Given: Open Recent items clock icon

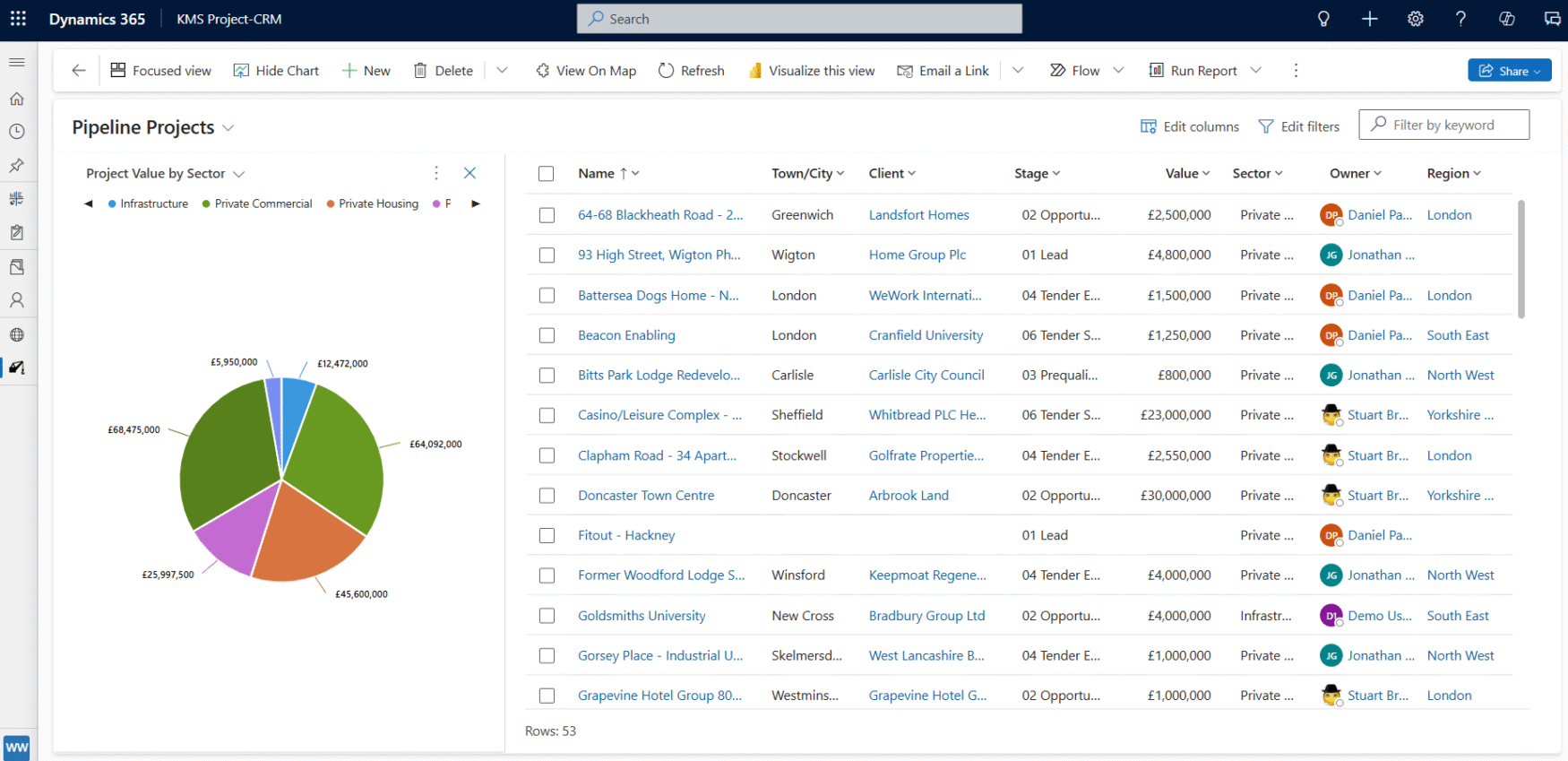Looking at the screenshot, I should pos(17,132).
